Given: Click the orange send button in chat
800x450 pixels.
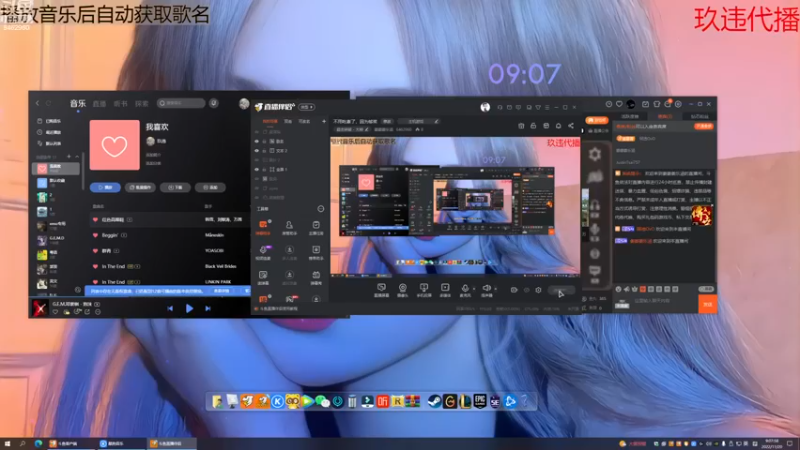Looking at the screenshot, I should [708, 304].
